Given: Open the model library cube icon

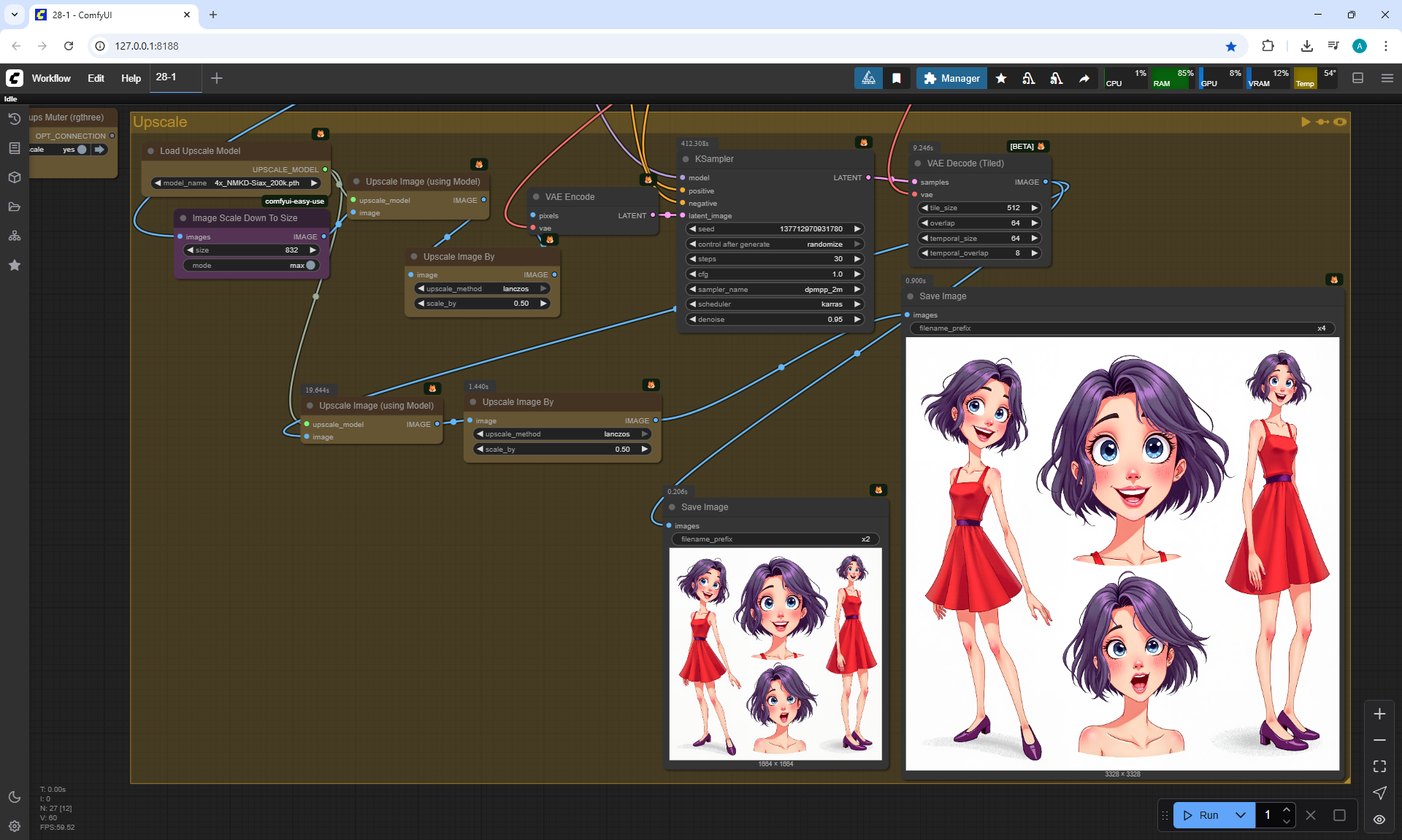Looking at the screenshot, I should (14, 177).
